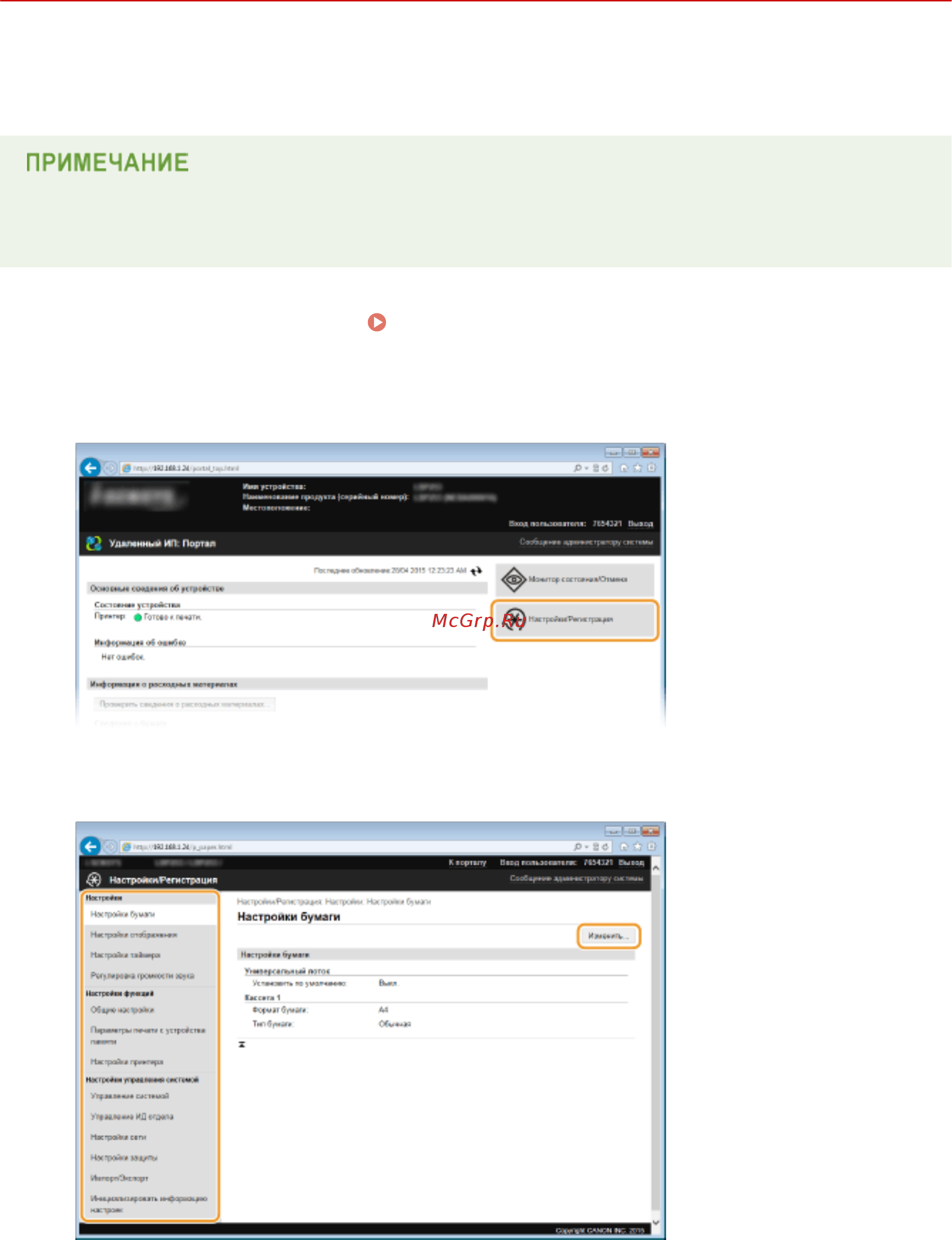Viewport: 952px width, 1240px height.
Task: Click the settings window scrollbar up arrow
Action: click(656, 867)
